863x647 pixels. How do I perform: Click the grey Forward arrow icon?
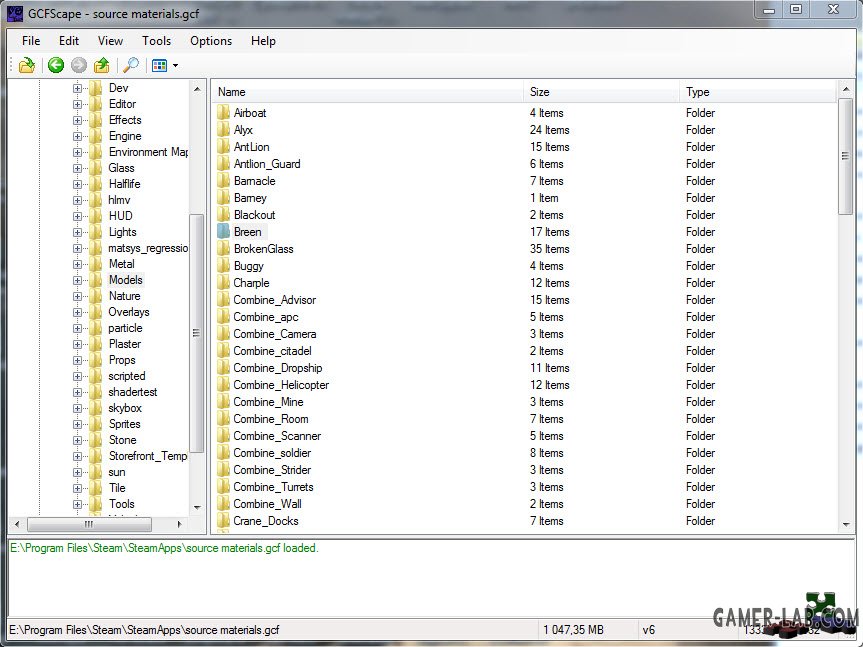pos(79,65)
